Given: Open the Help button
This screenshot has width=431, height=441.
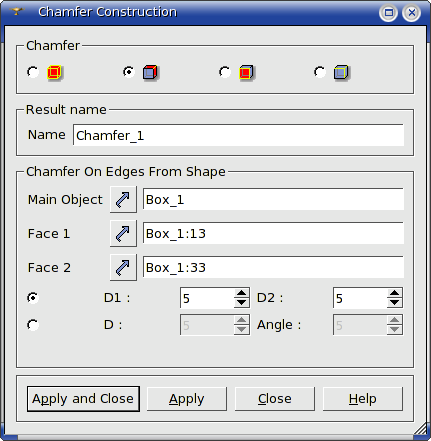Looking at the screenshot, I should (x=363, y=399).
